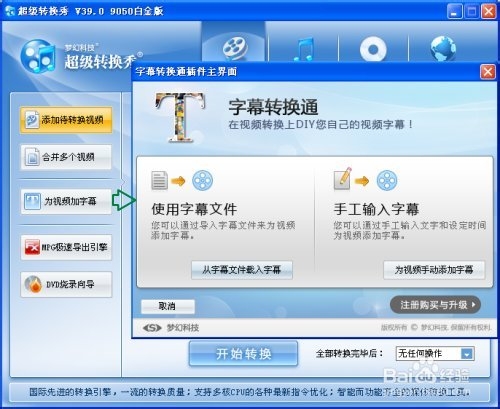Start conversion with 开始转换 button
The width and height of the screenshot is (500, 409).
click(x=243, y=353)
